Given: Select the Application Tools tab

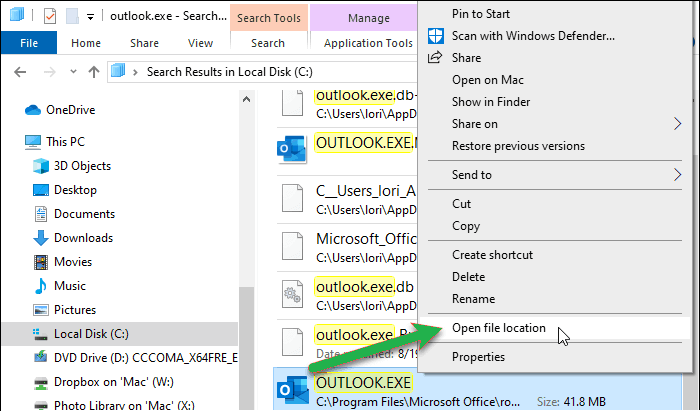Looking at the screenshot, I should coord(368,43).
